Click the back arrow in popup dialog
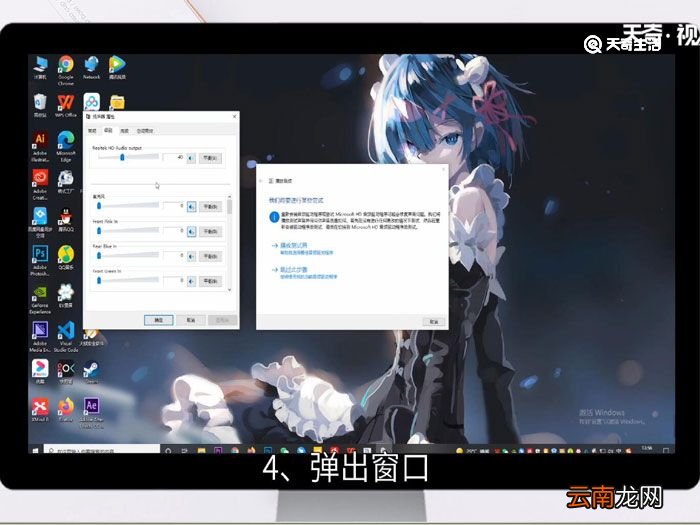700x525 pixels. tap(261, 181)
